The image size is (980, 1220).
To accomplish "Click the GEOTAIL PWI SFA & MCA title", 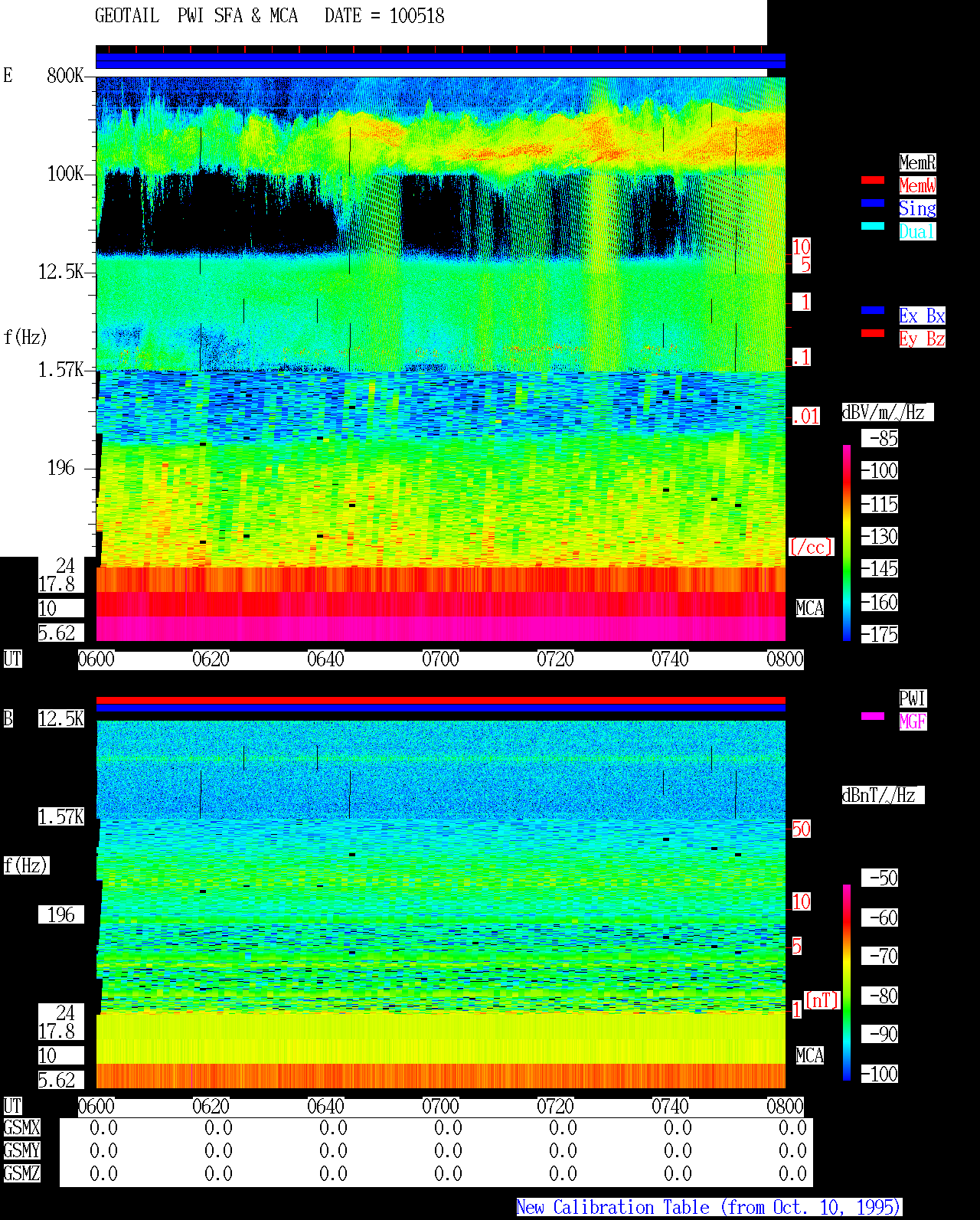I will pos(196,16).
